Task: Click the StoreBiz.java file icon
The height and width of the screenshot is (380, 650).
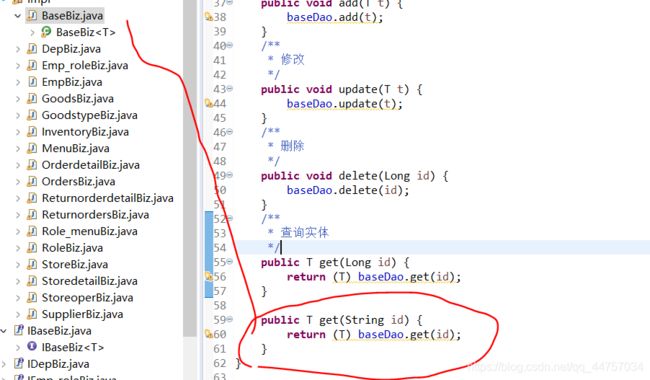Action: [32, 264]
